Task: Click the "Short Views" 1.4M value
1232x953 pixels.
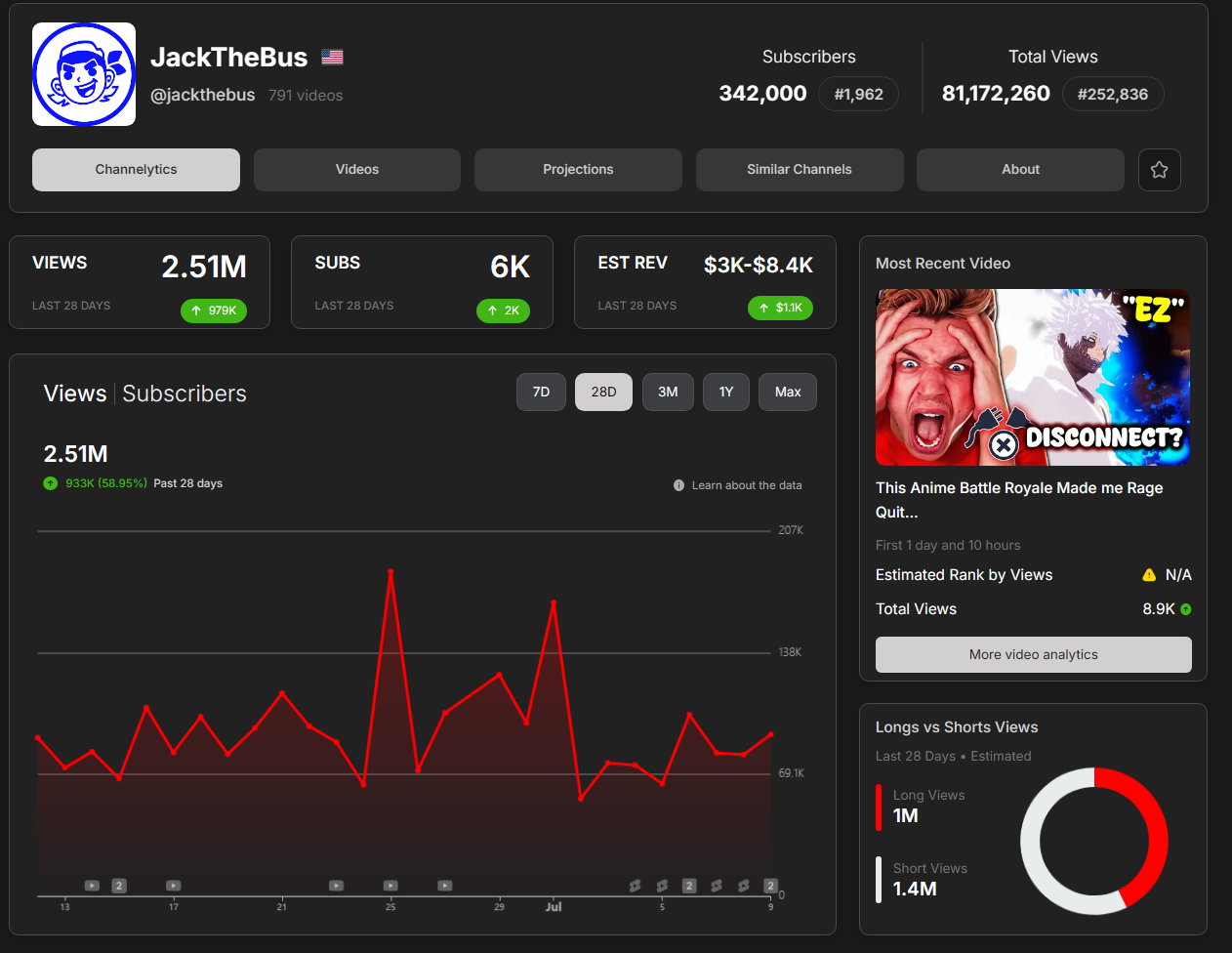Action: pyautogui.click(x=915, y=890)
